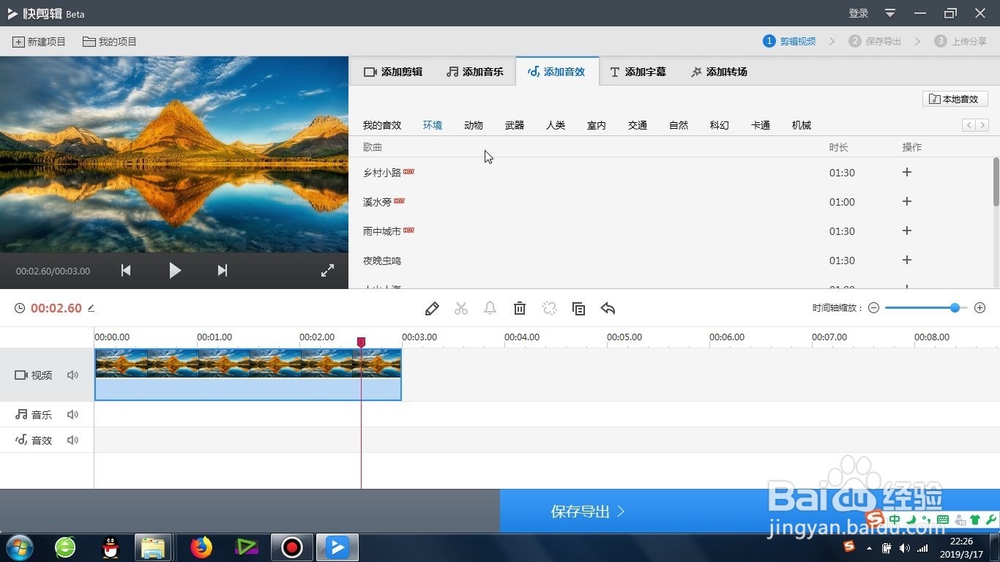Click the copy clip icon

pos(578,309)
